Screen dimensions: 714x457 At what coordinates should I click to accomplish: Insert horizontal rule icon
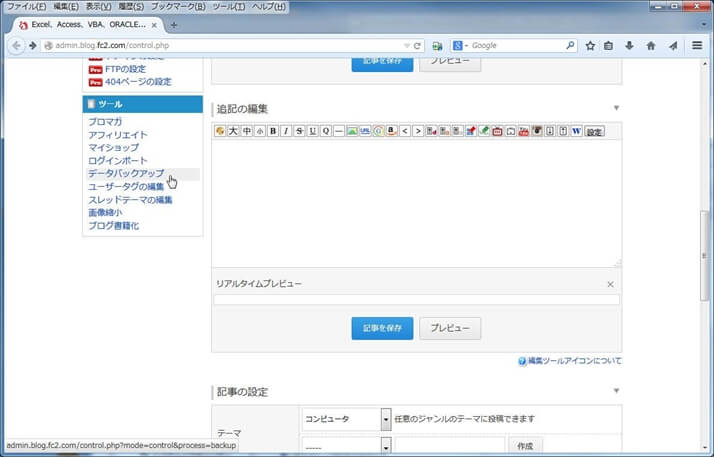[339, 131]
